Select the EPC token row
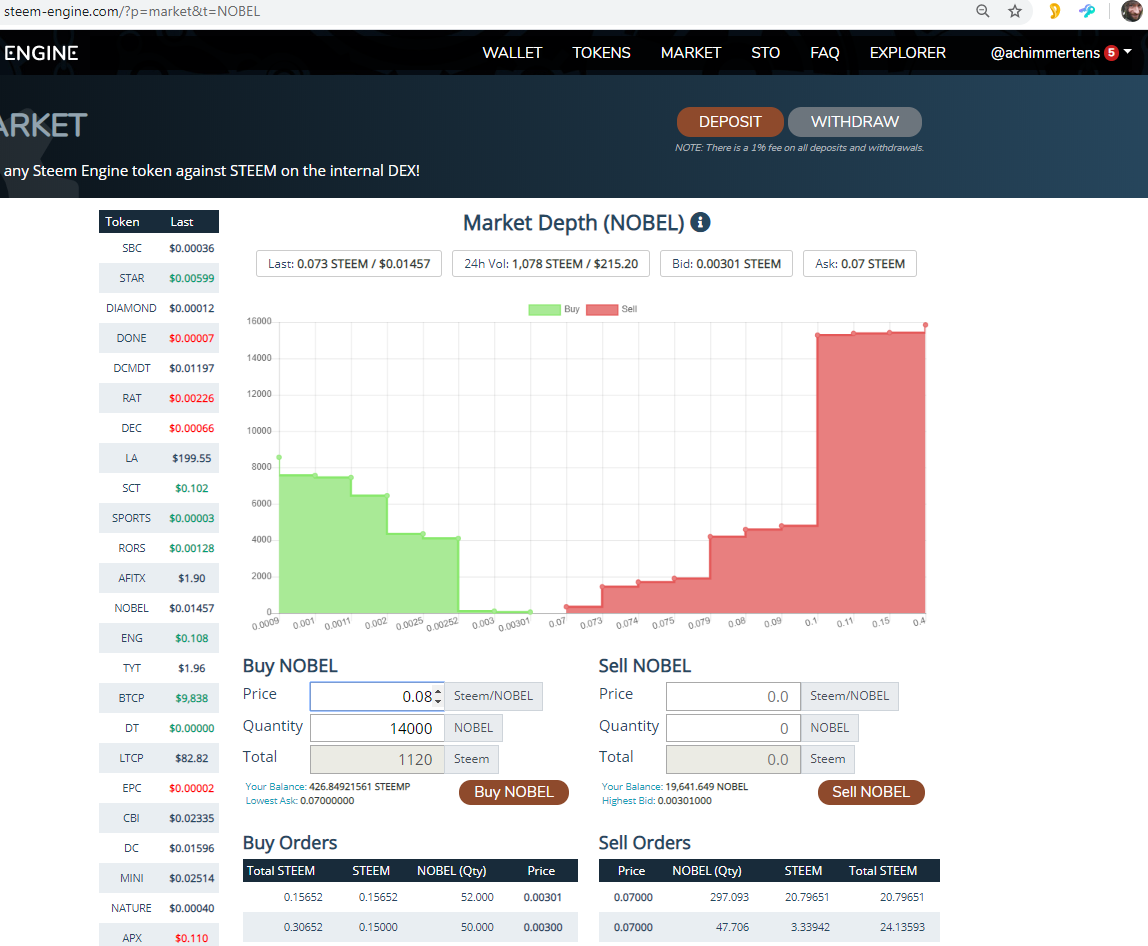1148x946 pixels. pos(159,789)
